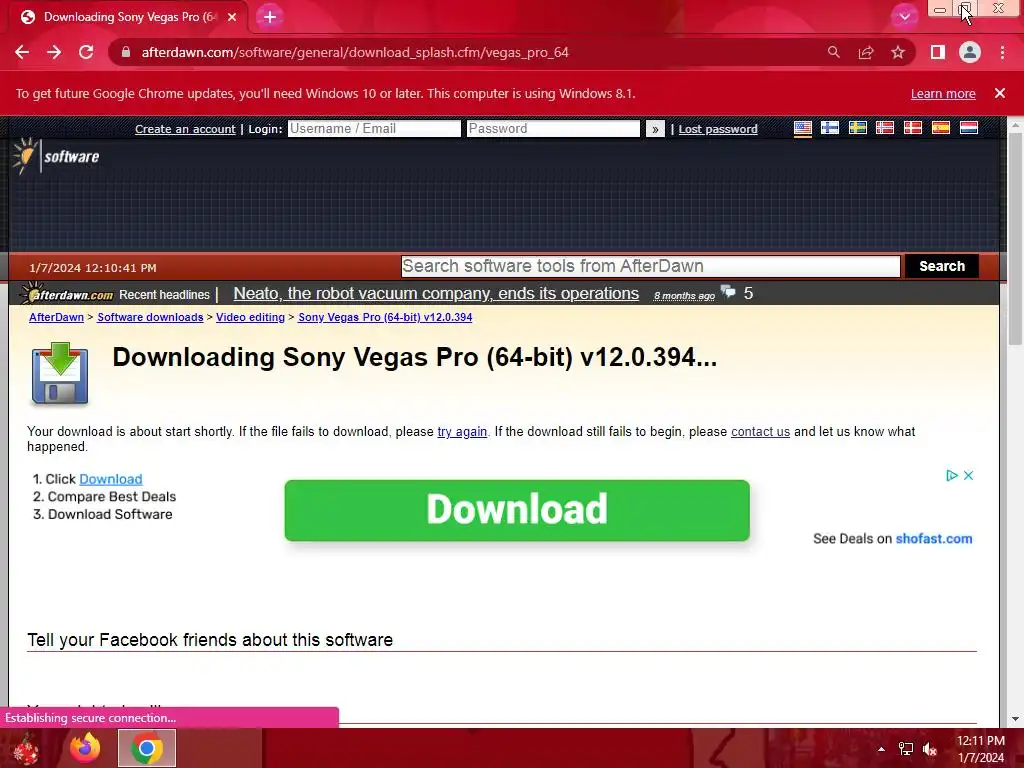Screen dimensions: 1024x768
Task: Go to Software downloads breadcrumb
Action: (150, 317)
